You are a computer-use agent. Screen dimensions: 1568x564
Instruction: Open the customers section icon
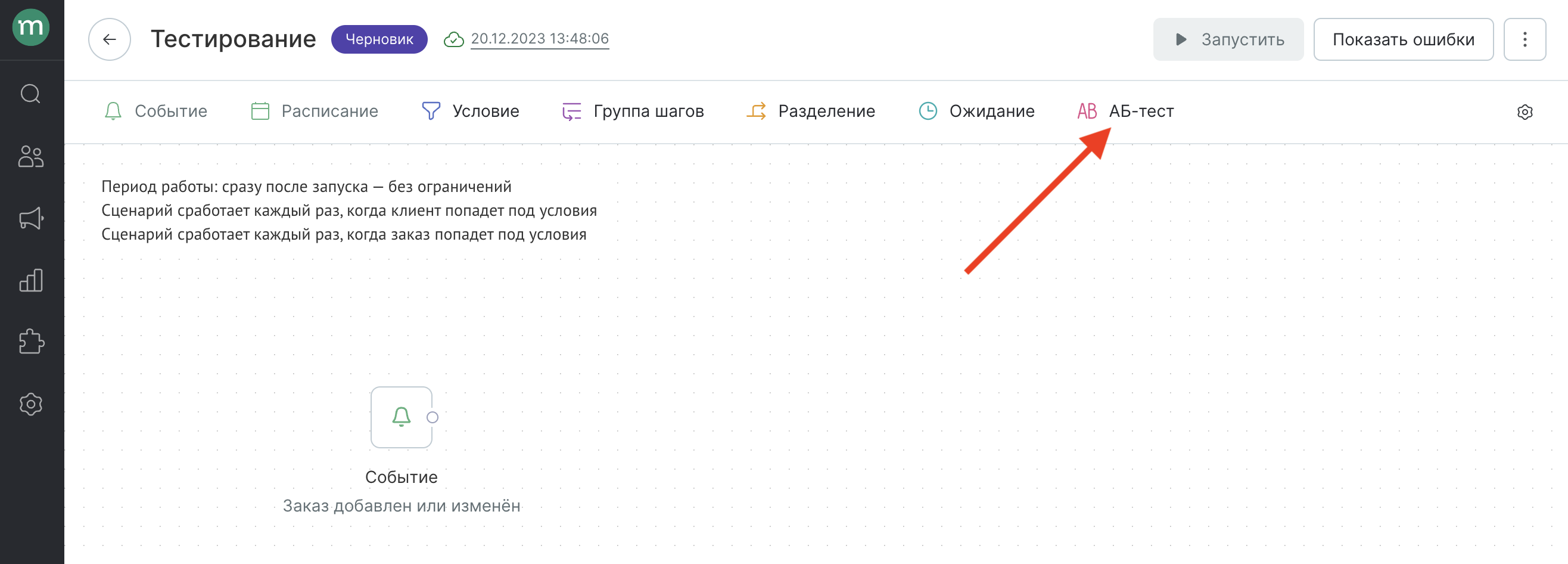pos(31,156)
